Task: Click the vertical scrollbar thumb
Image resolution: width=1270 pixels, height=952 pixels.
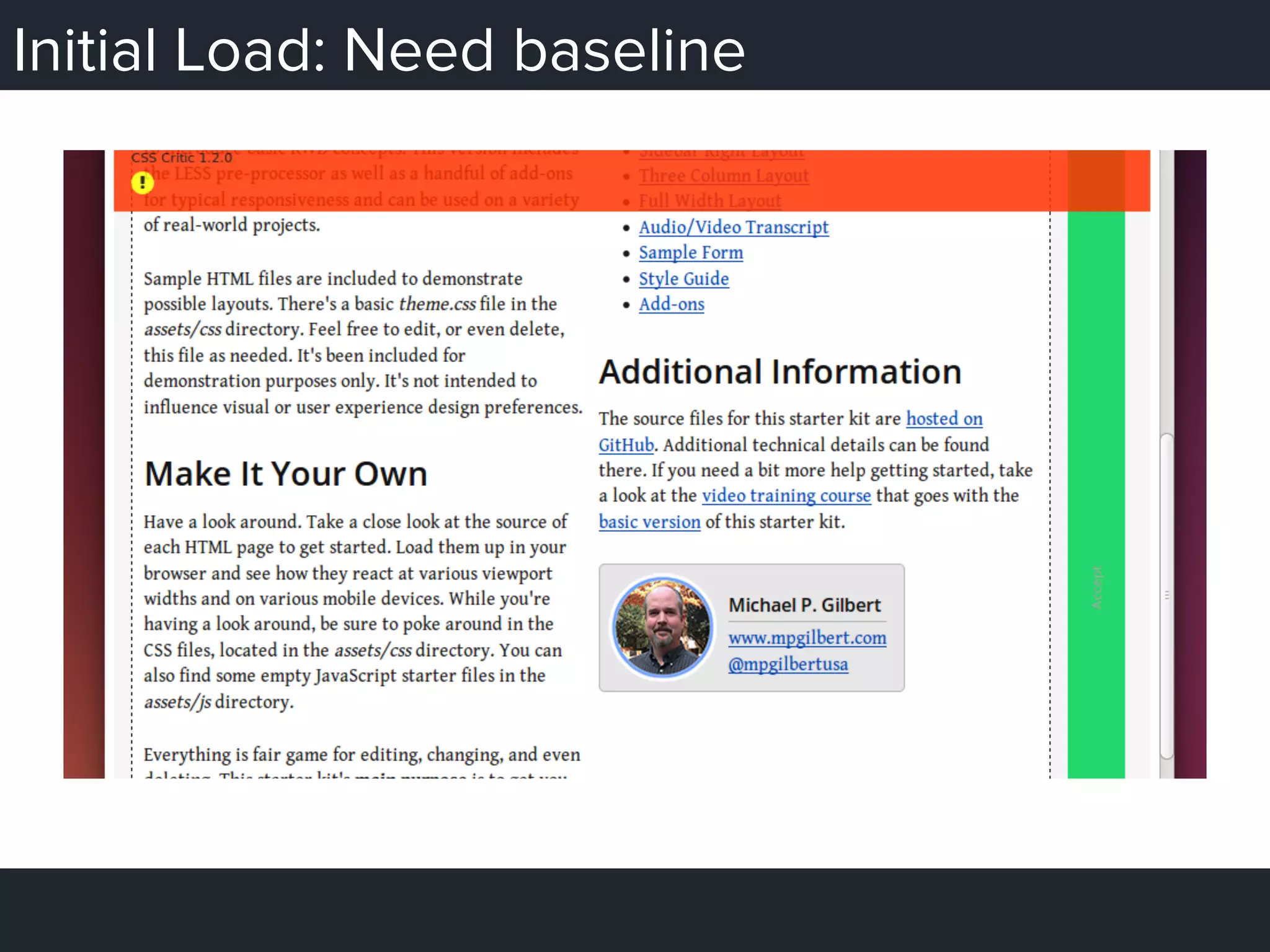Action: pyautogui.click(x=1166, y=595)
